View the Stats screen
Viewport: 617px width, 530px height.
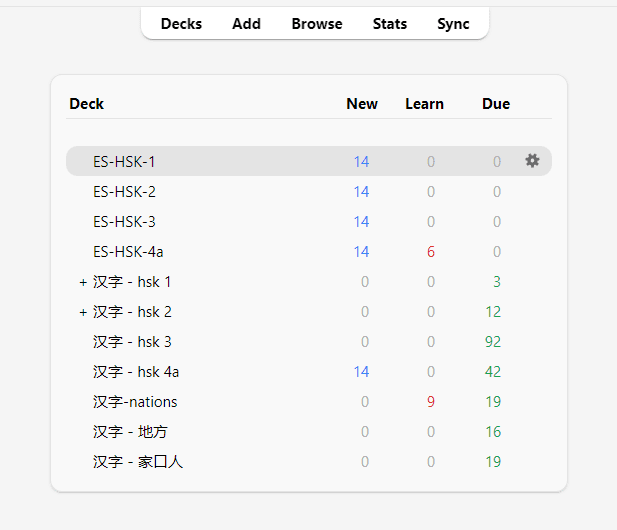click(389, 24)
